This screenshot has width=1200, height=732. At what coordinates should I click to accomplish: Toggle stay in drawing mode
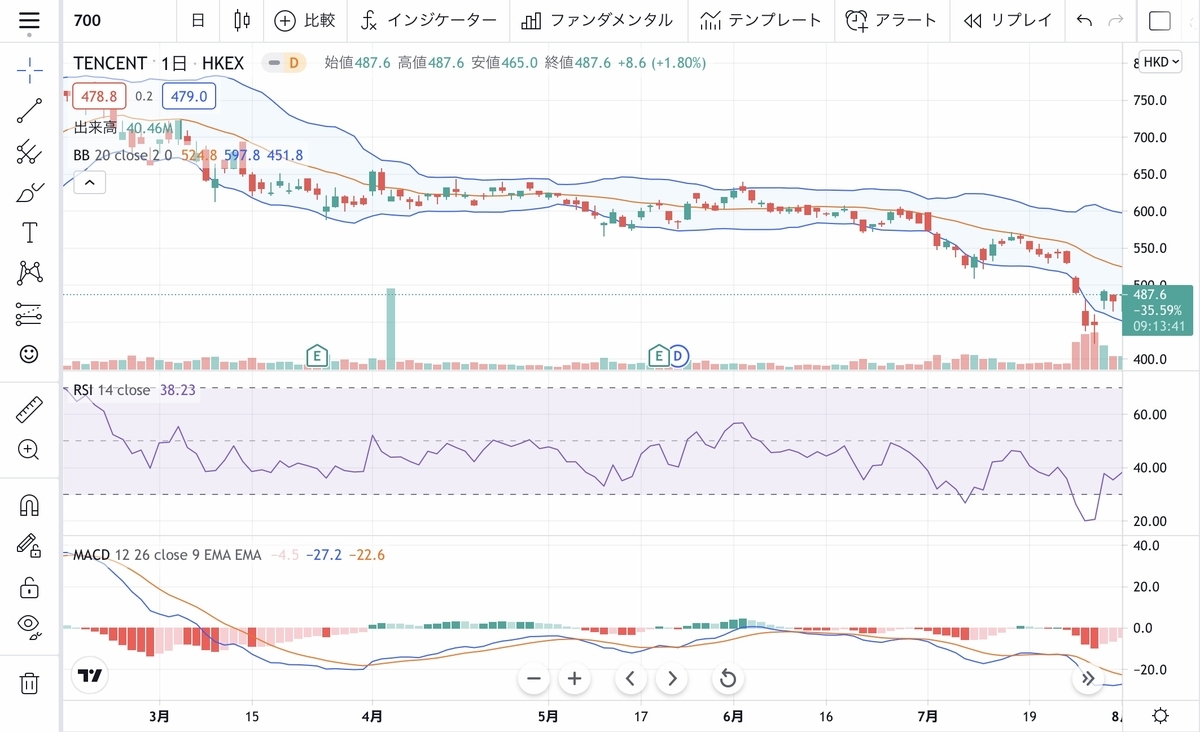(x=30, y=546)
